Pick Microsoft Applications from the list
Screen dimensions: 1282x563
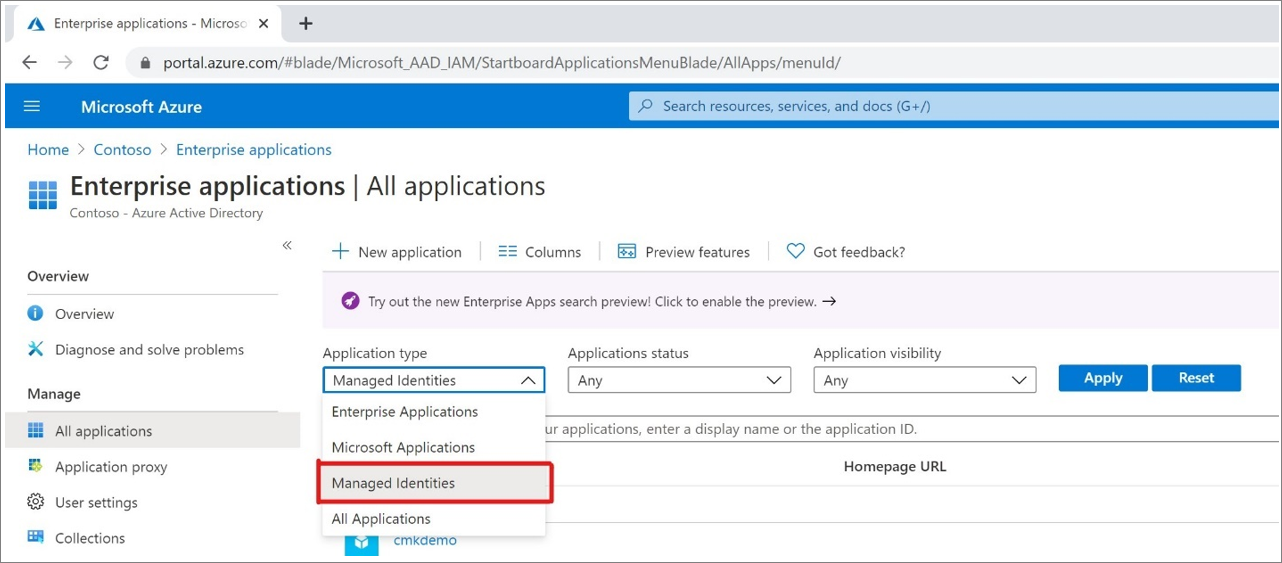(x=403, y=447)
